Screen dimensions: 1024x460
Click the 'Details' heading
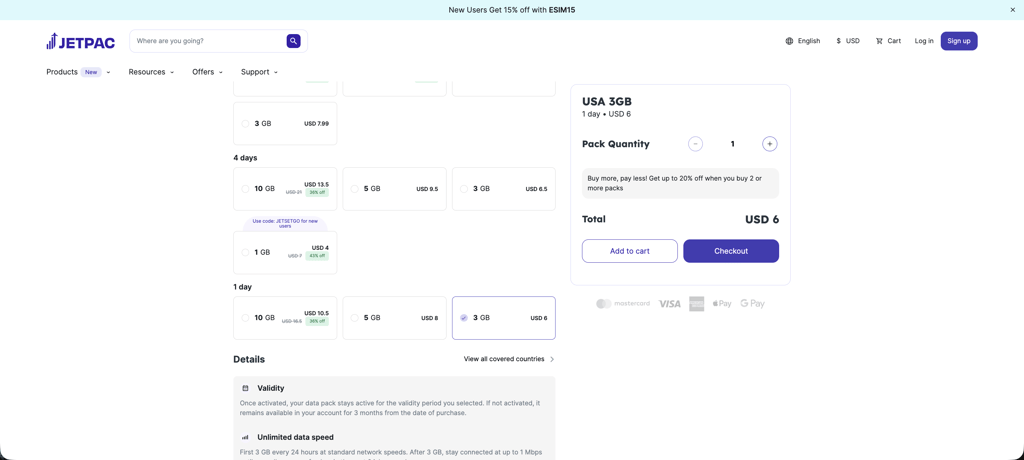(249, 359)
